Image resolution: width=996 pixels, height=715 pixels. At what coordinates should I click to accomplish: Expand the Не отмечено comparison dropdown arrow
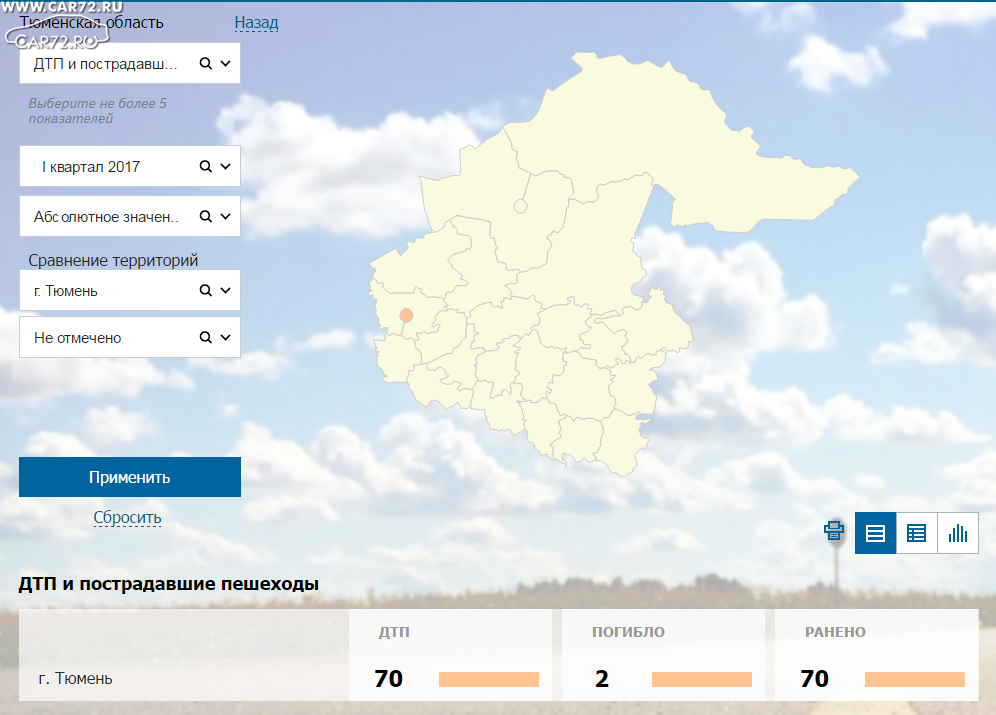point(225,337)
